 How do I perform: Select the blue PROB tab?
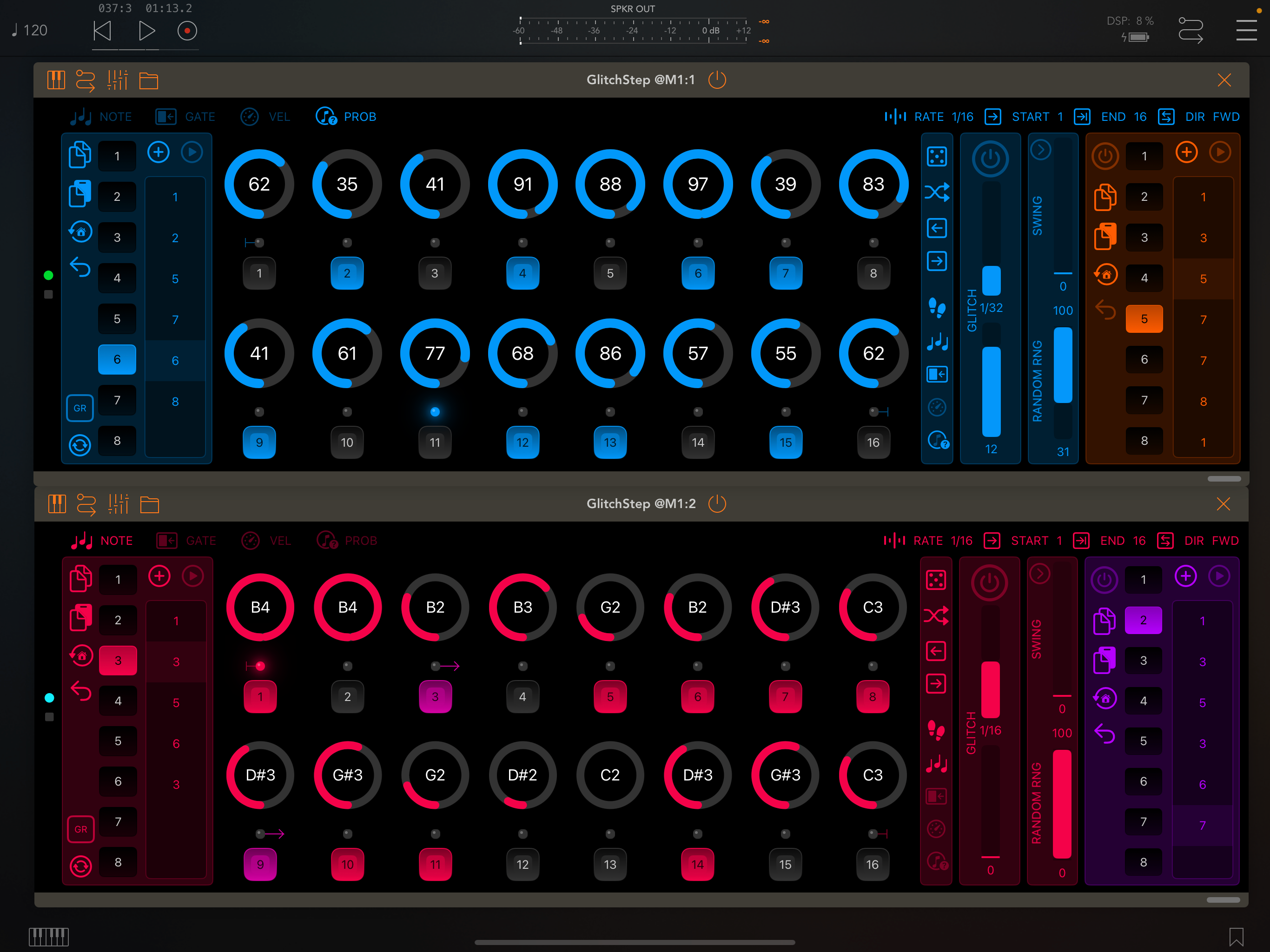(346, 117)
